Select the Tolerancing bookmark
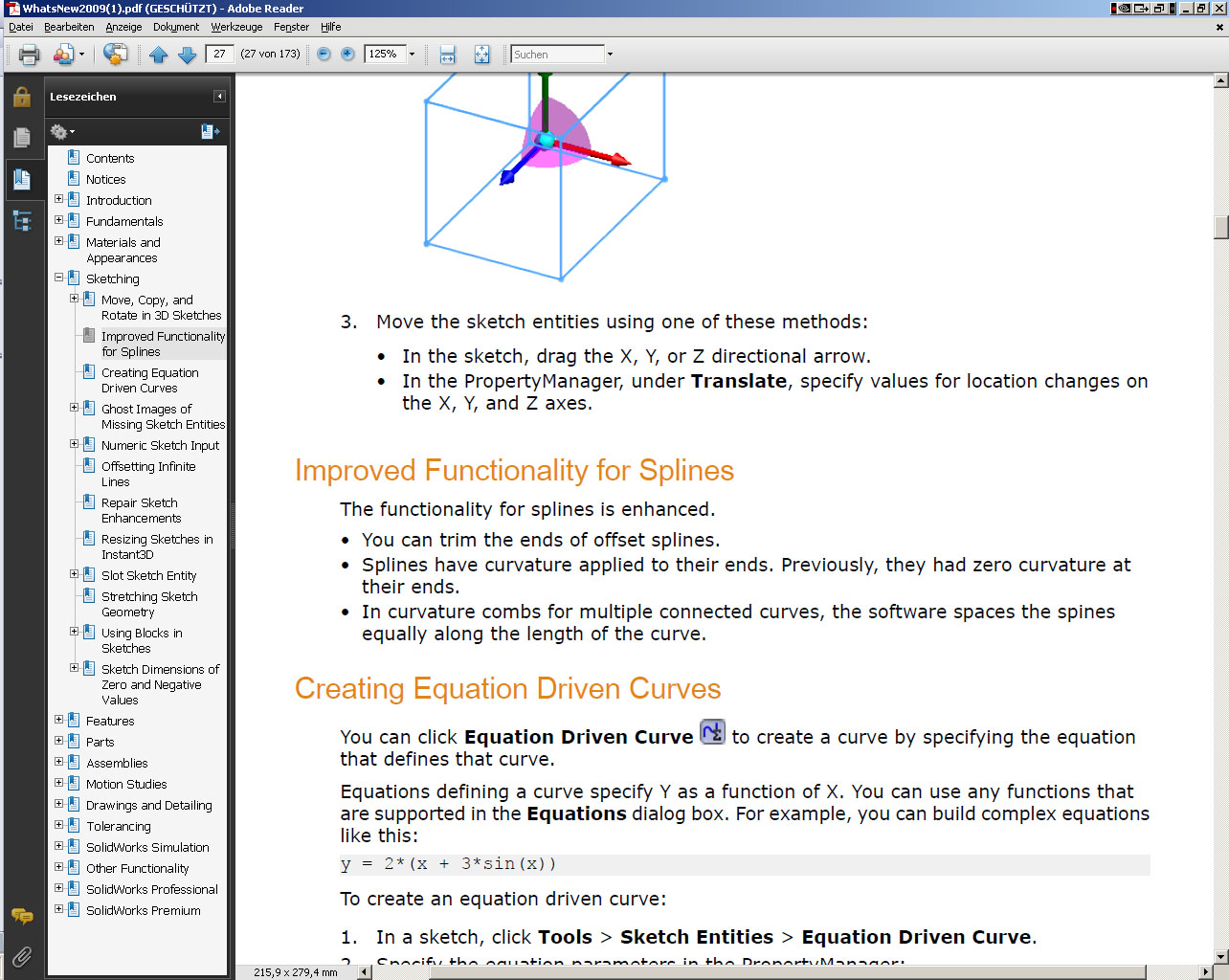Screen dimensions: 1229x980 pos(119,826)
